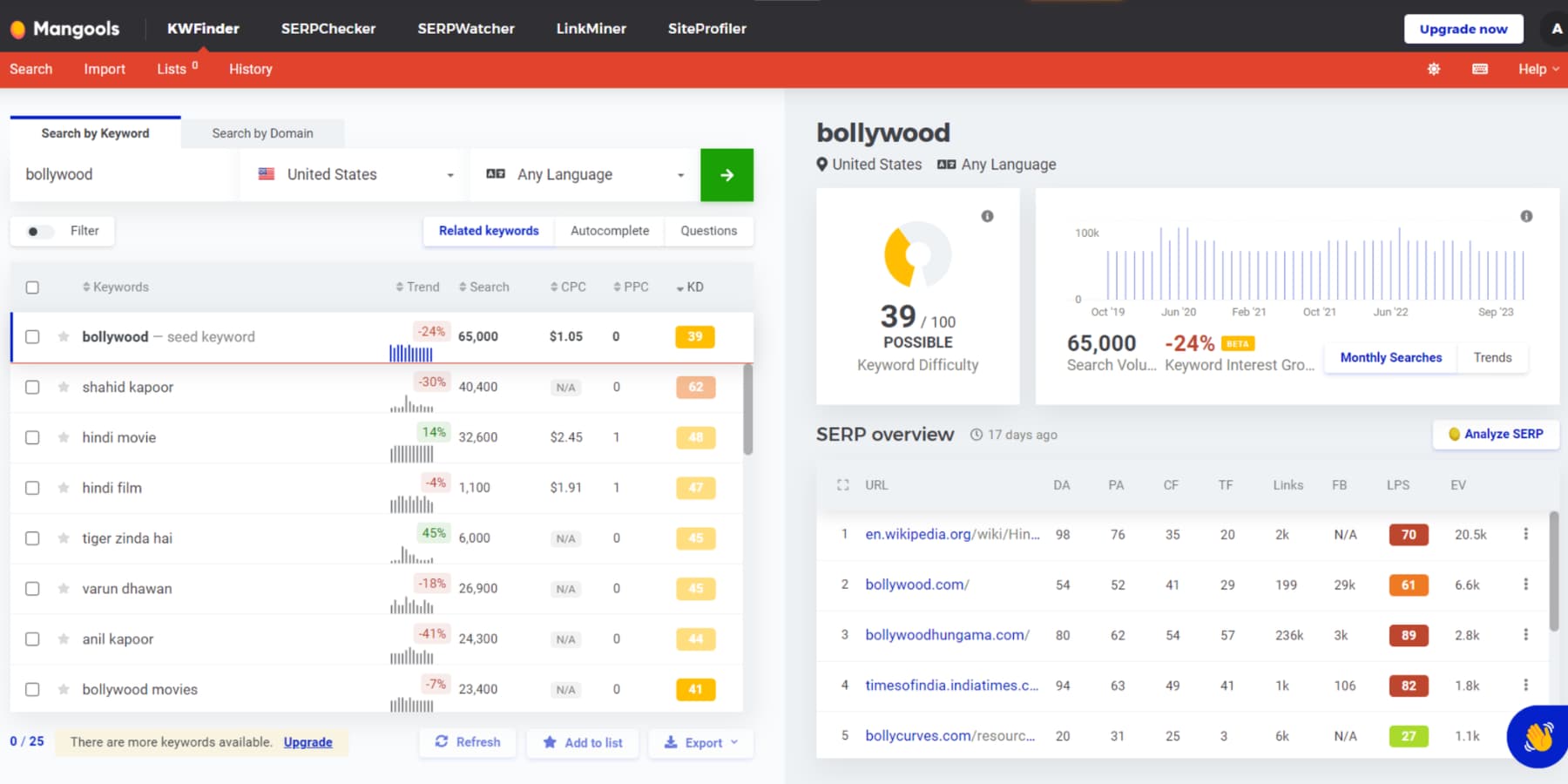Star the bollywood seed keyword
The height and width of the screenshot is (784, 1568).
63,336
